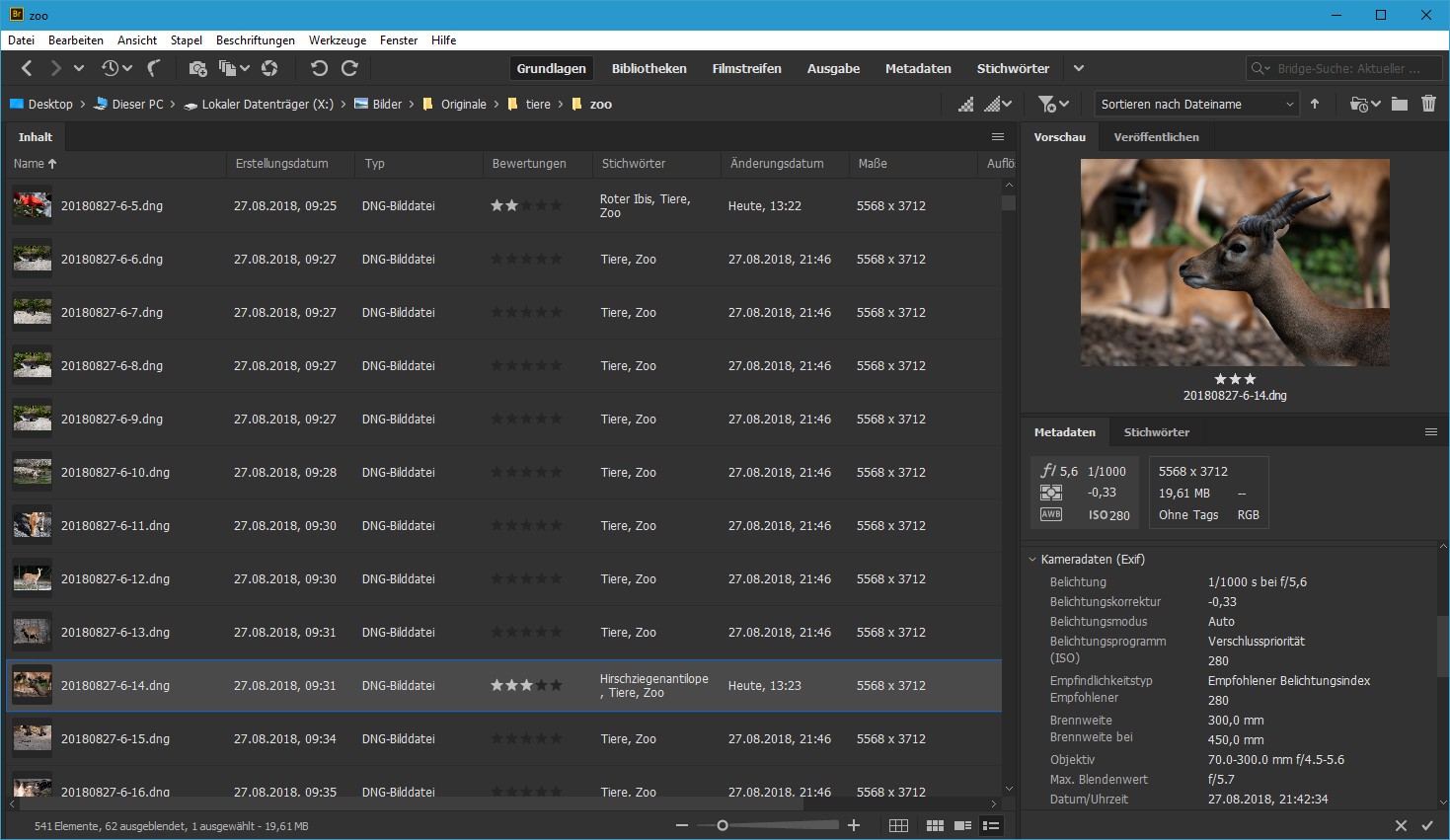Select the thumbnail of 20180827-6-5.dng
1450x840 pixels.
32,205
